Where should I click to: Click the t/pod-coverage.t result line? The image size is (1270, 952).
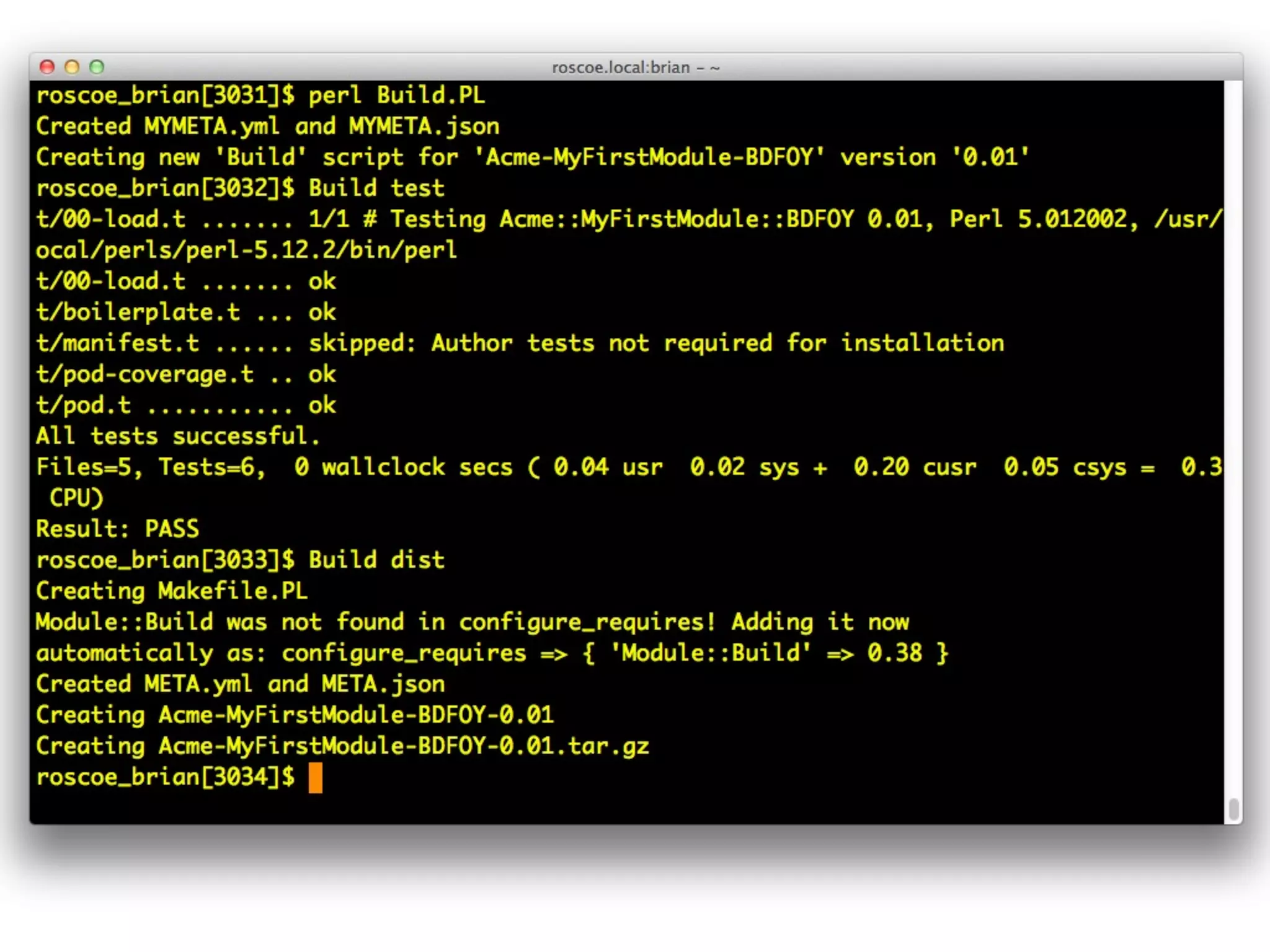(x=186, y=374)
